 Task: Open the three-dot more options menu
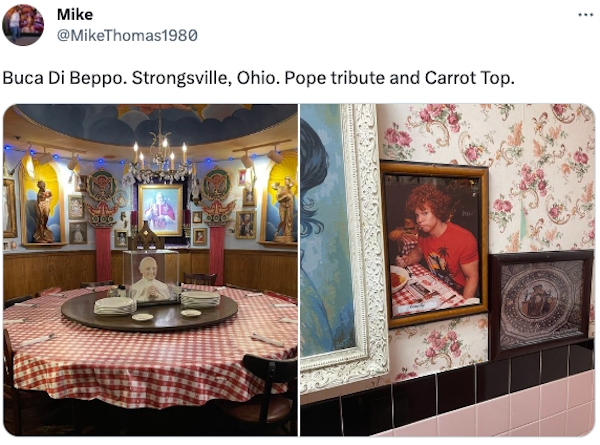[x=585, y=15]
